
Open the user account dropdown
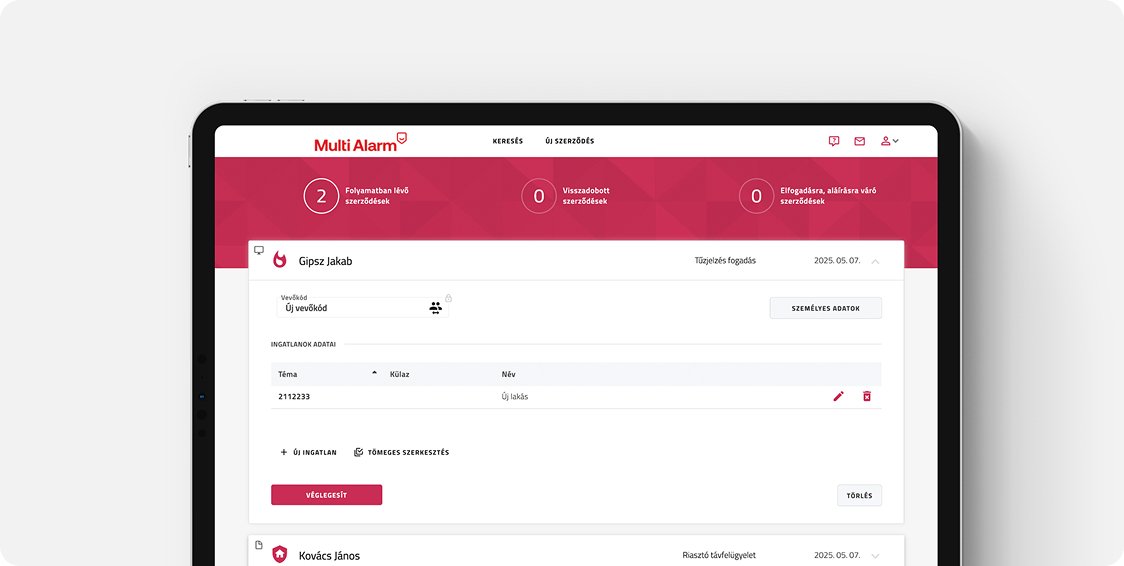coord(889,141)
